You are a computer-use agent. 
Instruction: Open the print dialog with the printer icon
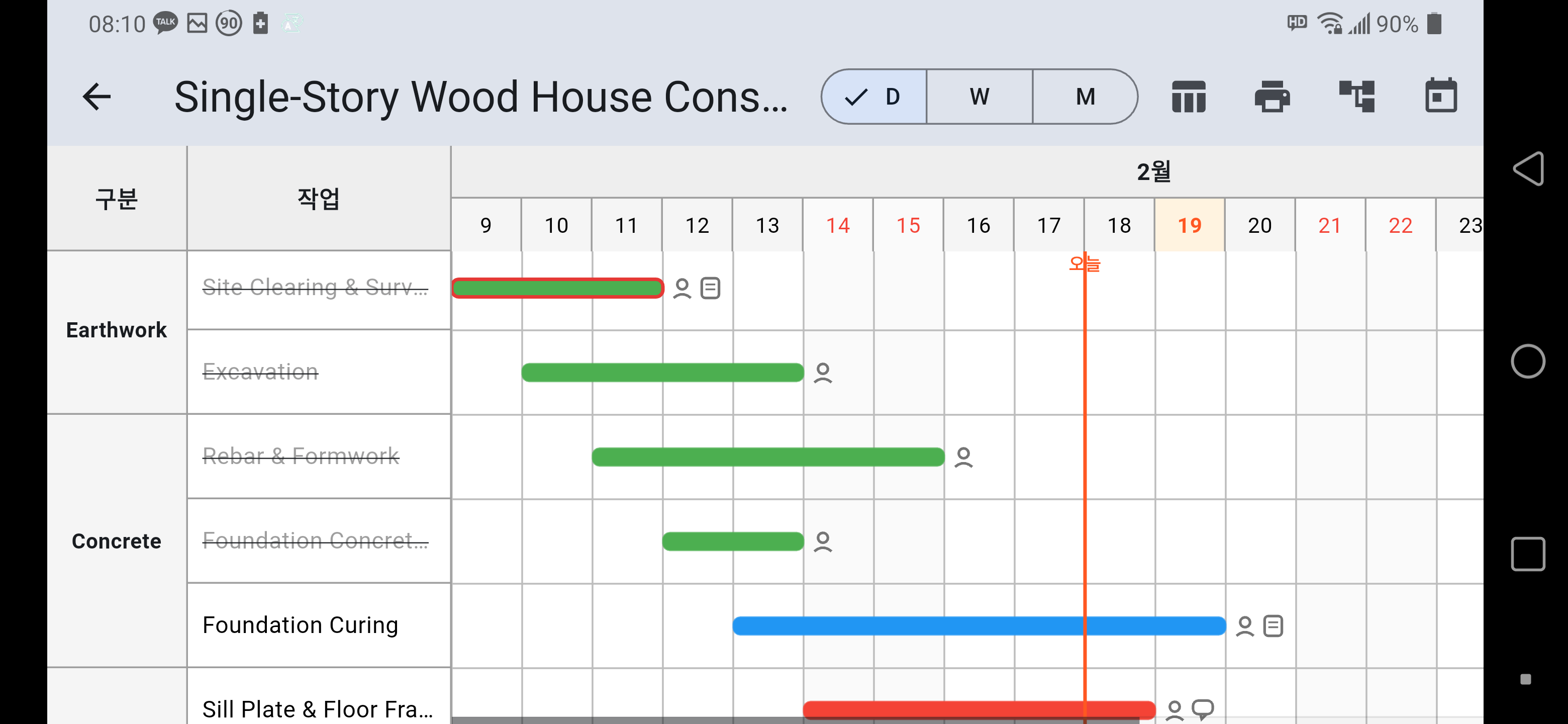click(x=1273, y=96)
